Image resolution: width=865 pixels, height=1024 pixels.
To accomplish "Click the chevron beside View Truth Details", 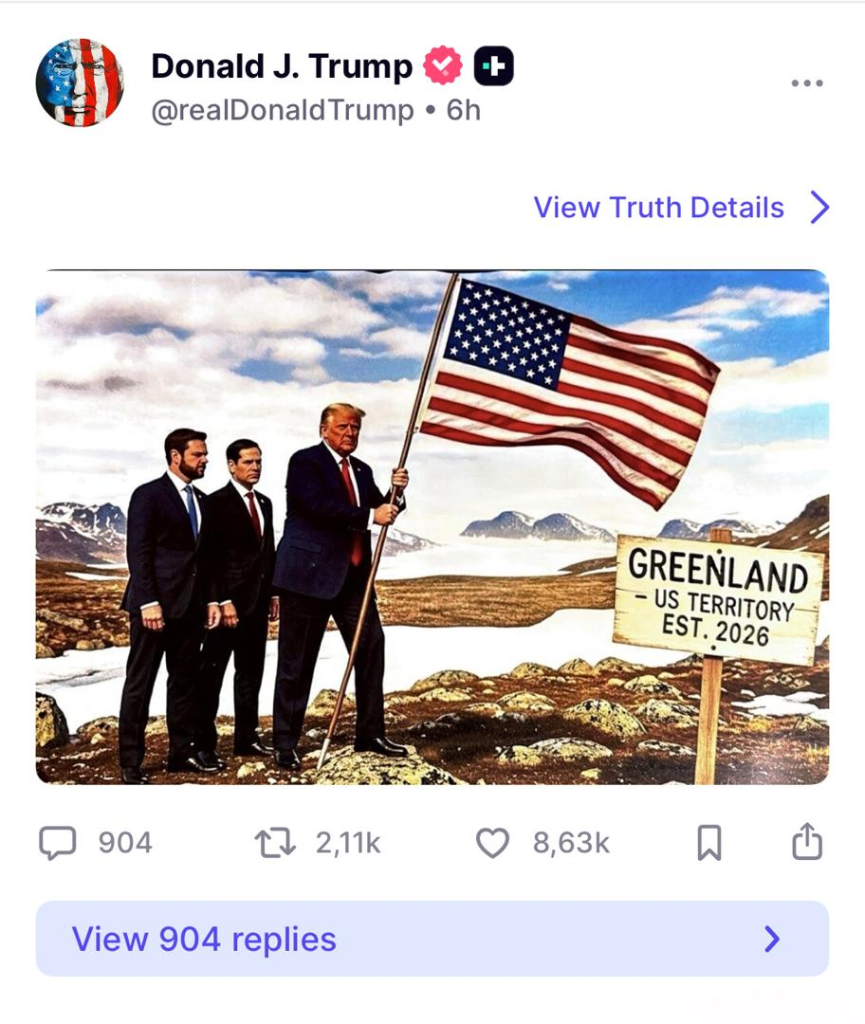I will point(820,208).
